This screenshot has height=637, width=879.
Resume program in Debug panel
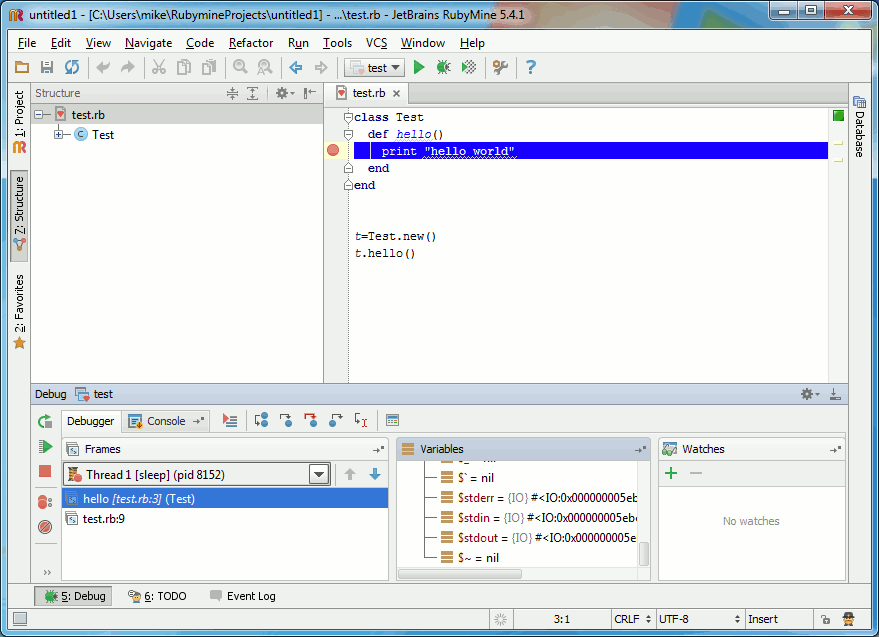[x=45, y=446]
